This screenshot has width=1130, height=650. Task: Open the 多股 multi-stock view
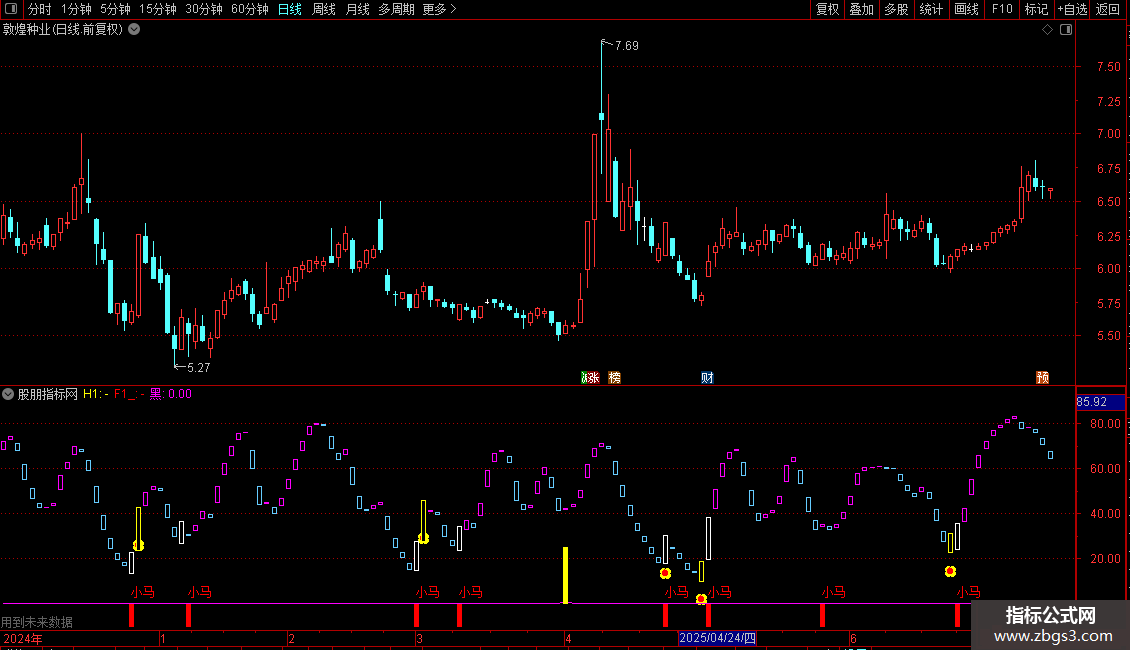click(897, 9)
